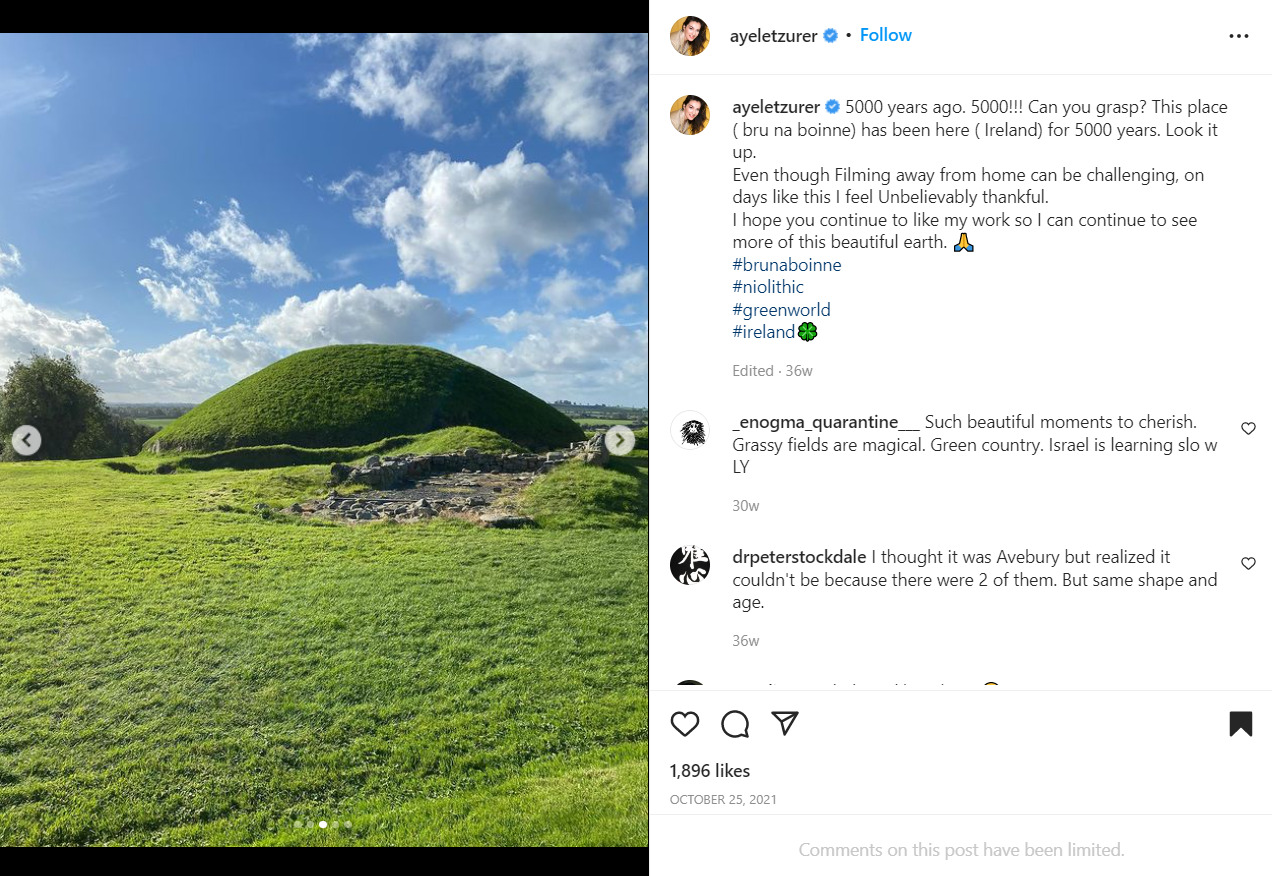Image resolution: width=1272 pixels, height=876 pixels.
Task: Open the comment icon below the photo
Action: 735,724
